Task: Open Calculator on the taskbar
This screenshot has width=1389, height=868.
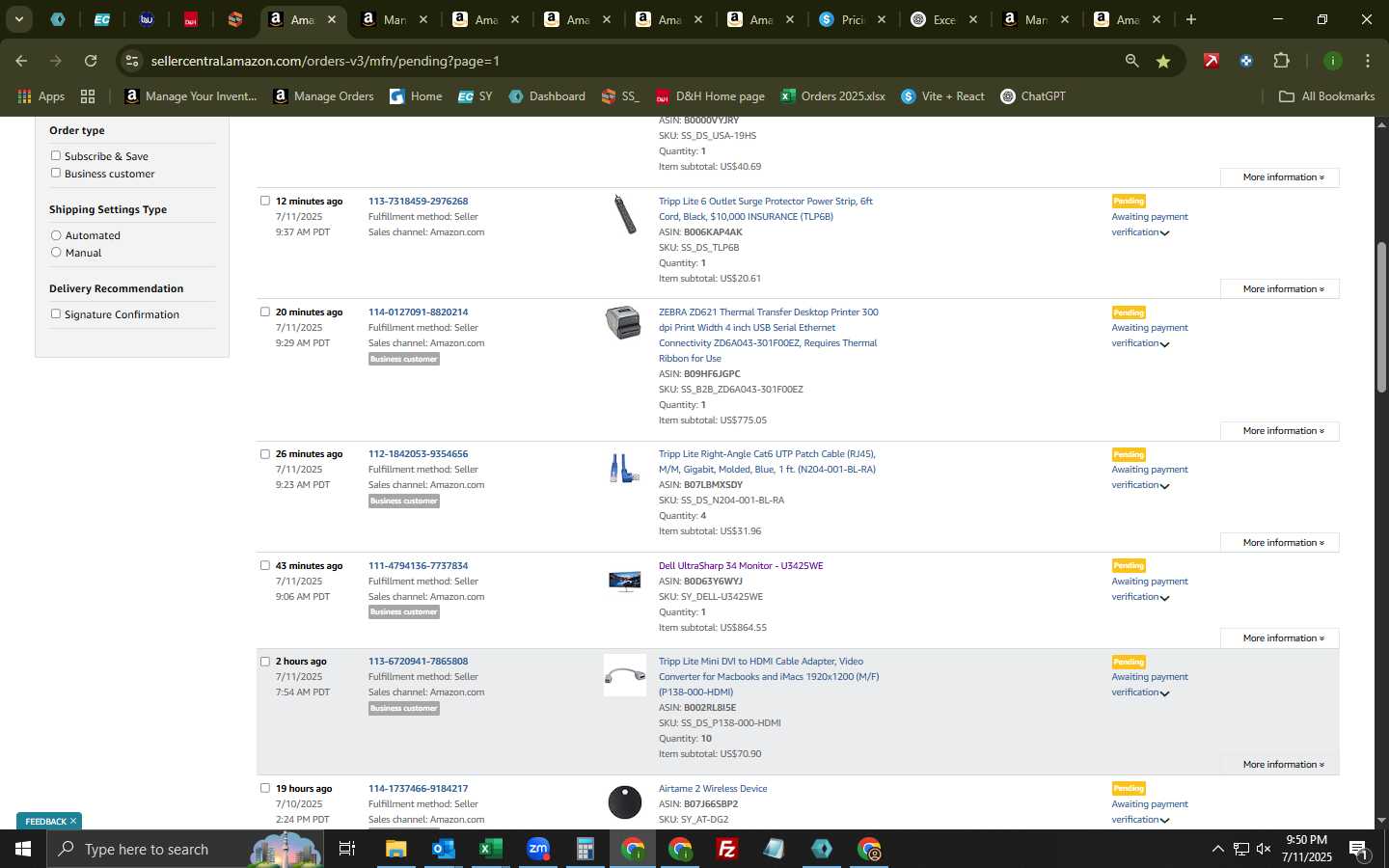Action: click(x=585, y=849)
